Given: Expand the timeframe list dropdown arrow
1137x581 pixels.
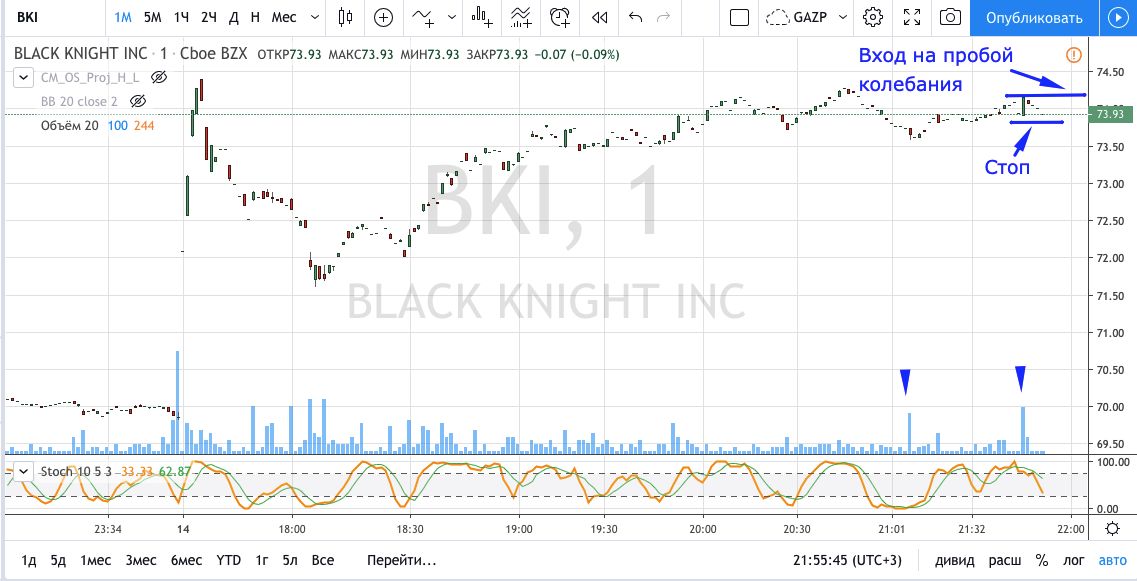Looking at the screenshot, I should [314, 17].
